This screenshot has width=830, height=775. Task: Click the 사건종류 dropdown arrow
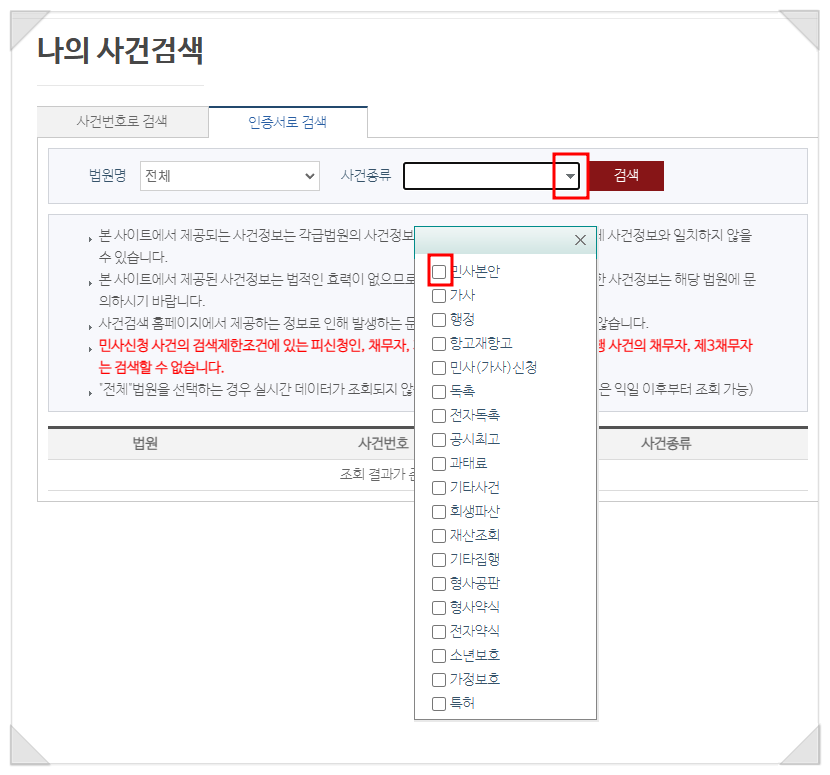coord(570,176)
